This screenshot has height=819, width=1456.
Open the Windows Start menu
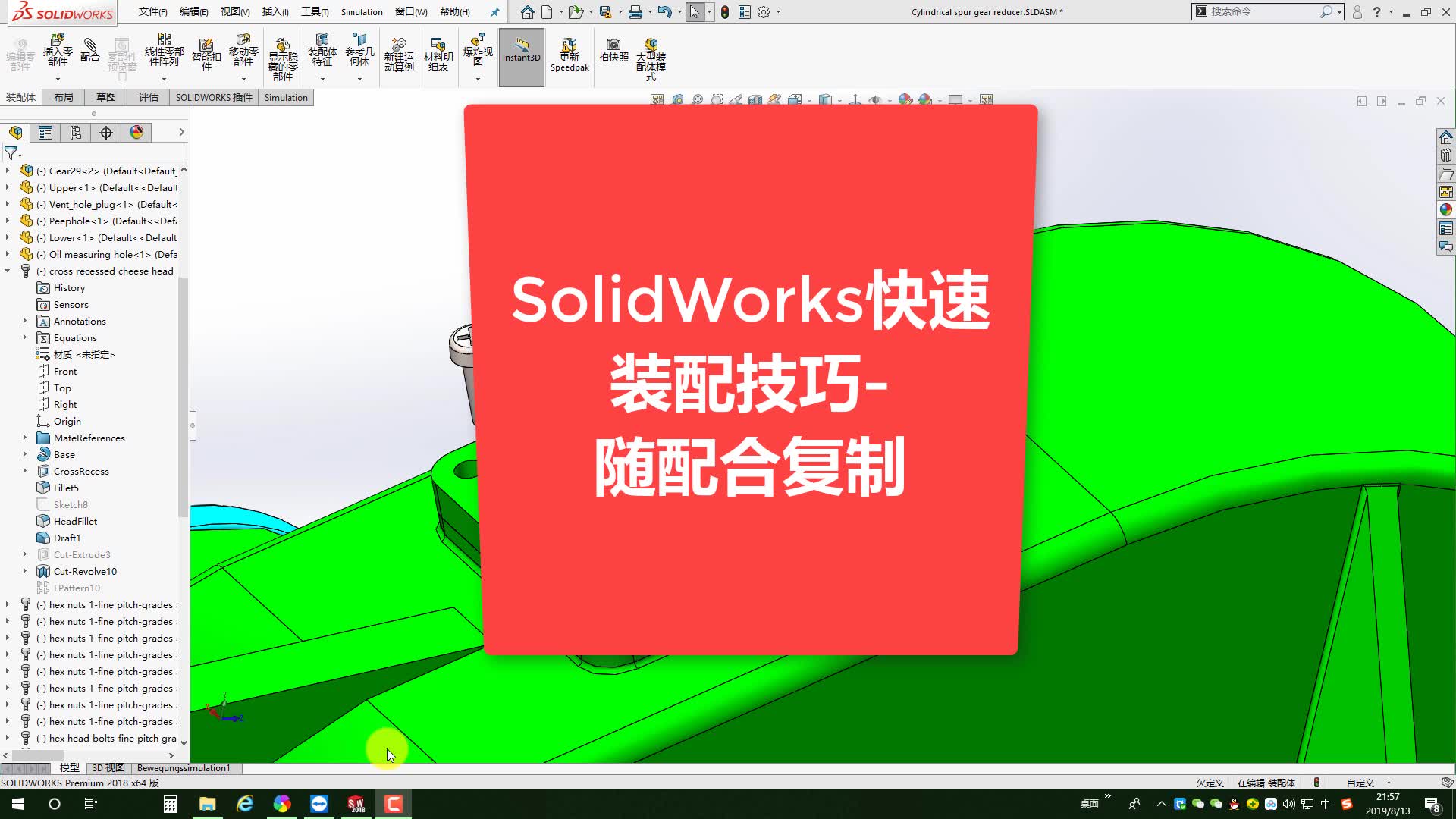pos(18,804)
